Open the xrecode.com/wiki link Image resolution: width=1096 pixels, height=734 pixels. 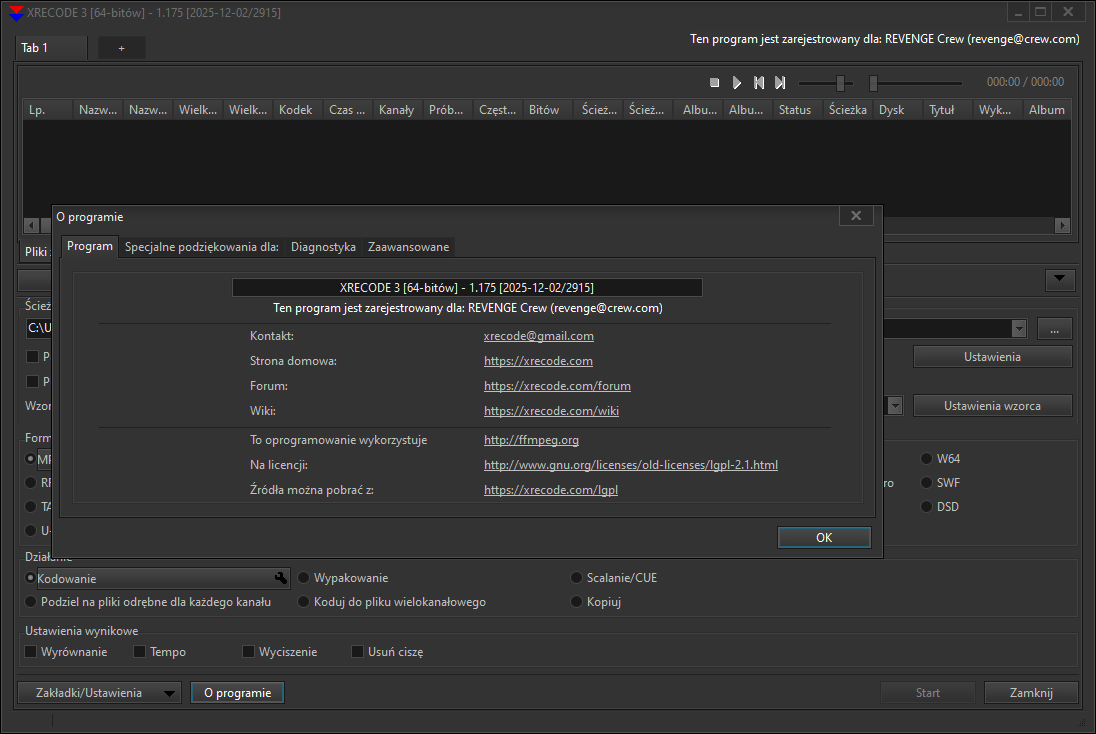pyautogui.click(x=551, y=411)
